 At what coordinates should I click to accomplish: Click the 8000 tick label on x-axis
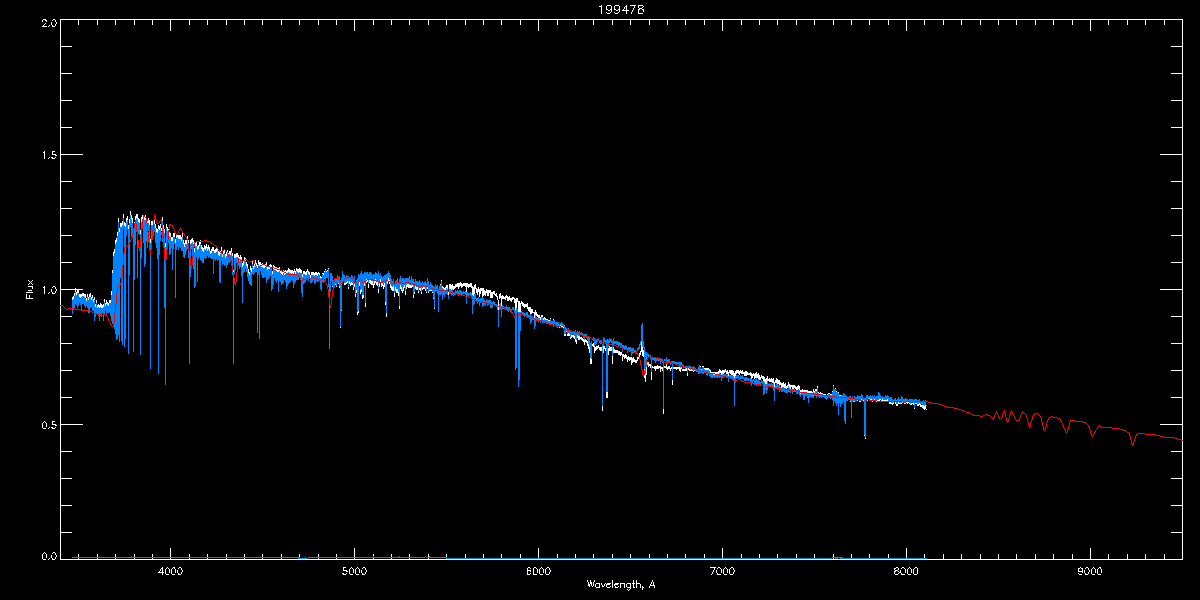[906, 573]
